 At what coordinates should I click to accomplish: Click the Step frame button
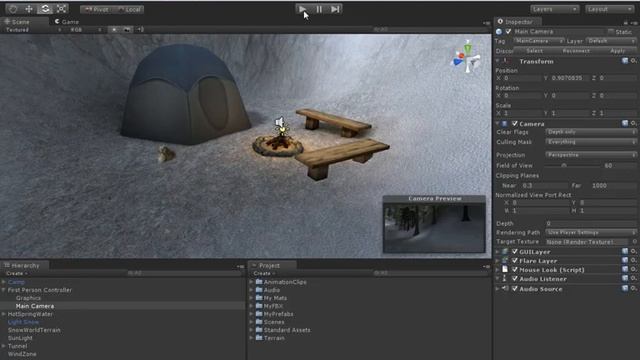coord(335,9)
